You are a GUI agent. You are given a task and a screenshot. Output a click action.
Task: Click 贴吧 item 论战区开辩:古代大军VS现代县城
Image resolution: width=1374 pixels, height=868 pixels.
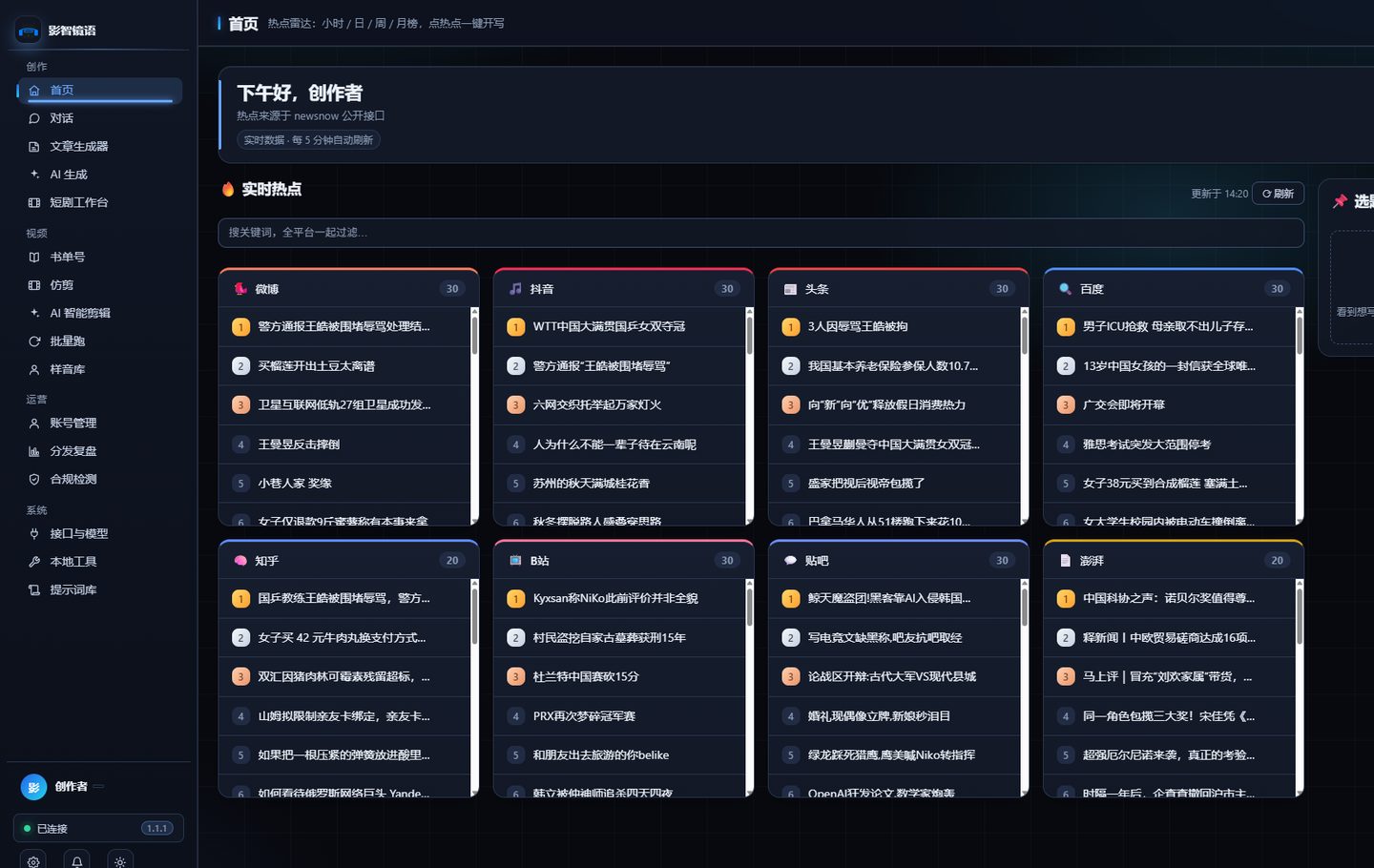click(894, 676)
